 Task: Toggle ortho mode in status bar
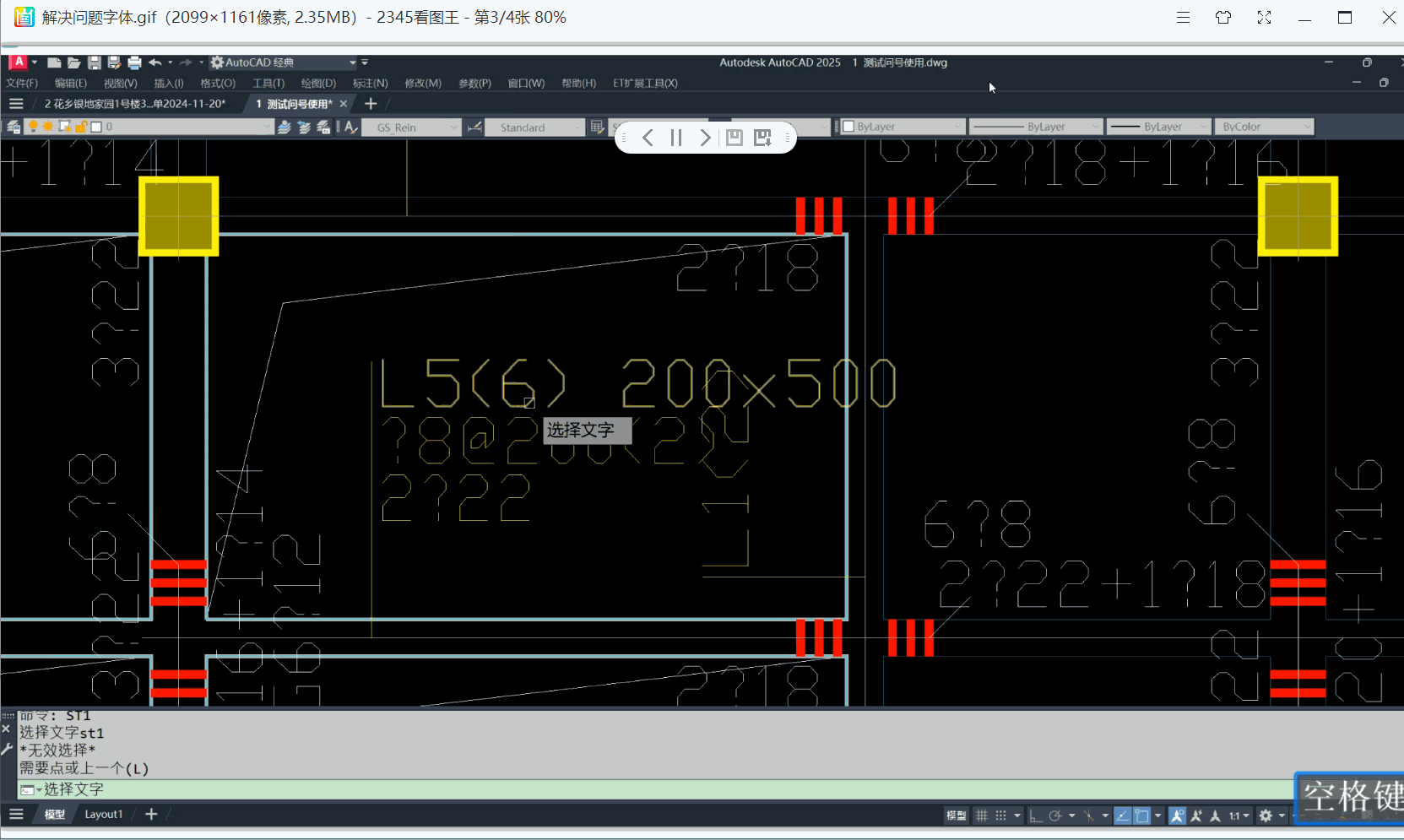(1035, 815)
